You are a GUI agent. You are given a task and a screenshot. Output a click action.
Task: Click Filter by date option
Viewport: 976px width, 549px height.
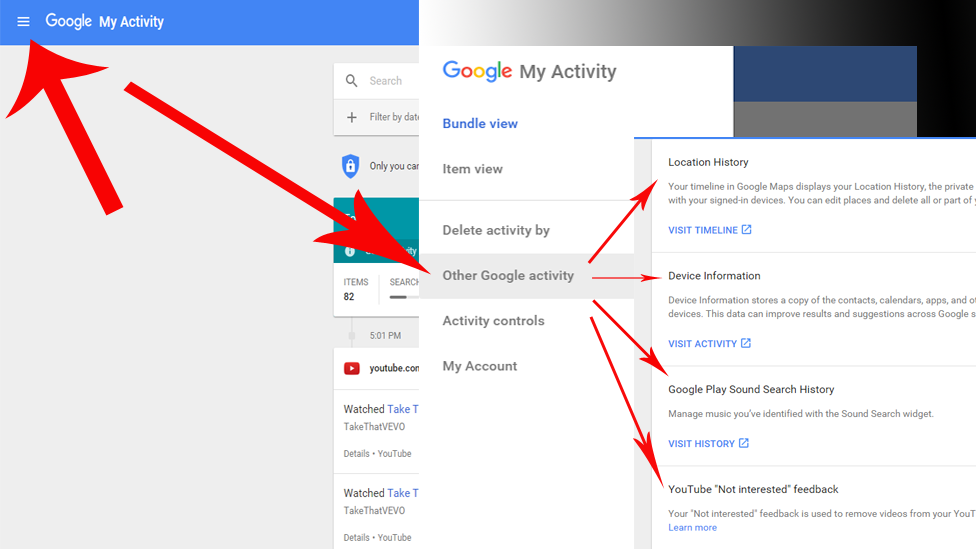click(394, 117)
